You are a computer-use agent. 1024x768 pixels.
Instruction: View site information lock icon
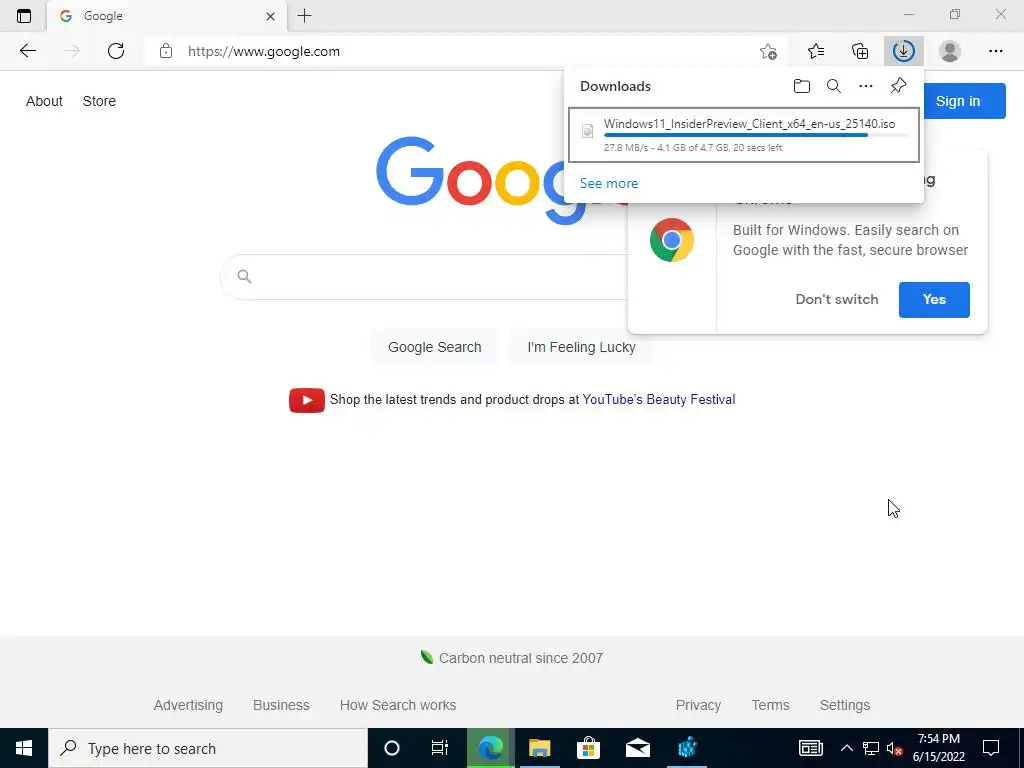click(x=166, y=51)
